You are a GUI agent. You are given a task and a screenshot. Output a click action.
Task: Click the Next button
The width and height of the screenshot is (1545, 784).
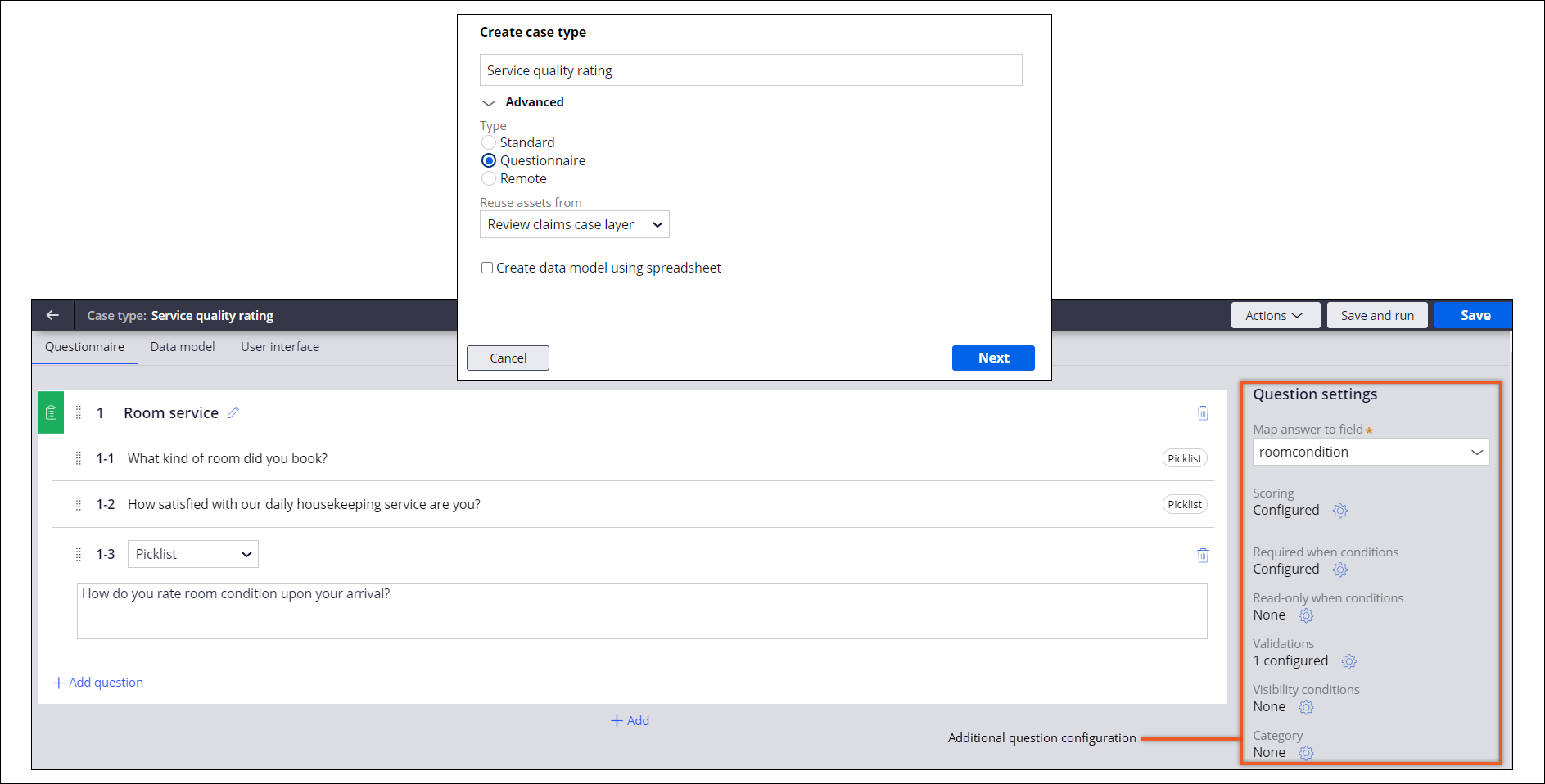click(992, 358)
